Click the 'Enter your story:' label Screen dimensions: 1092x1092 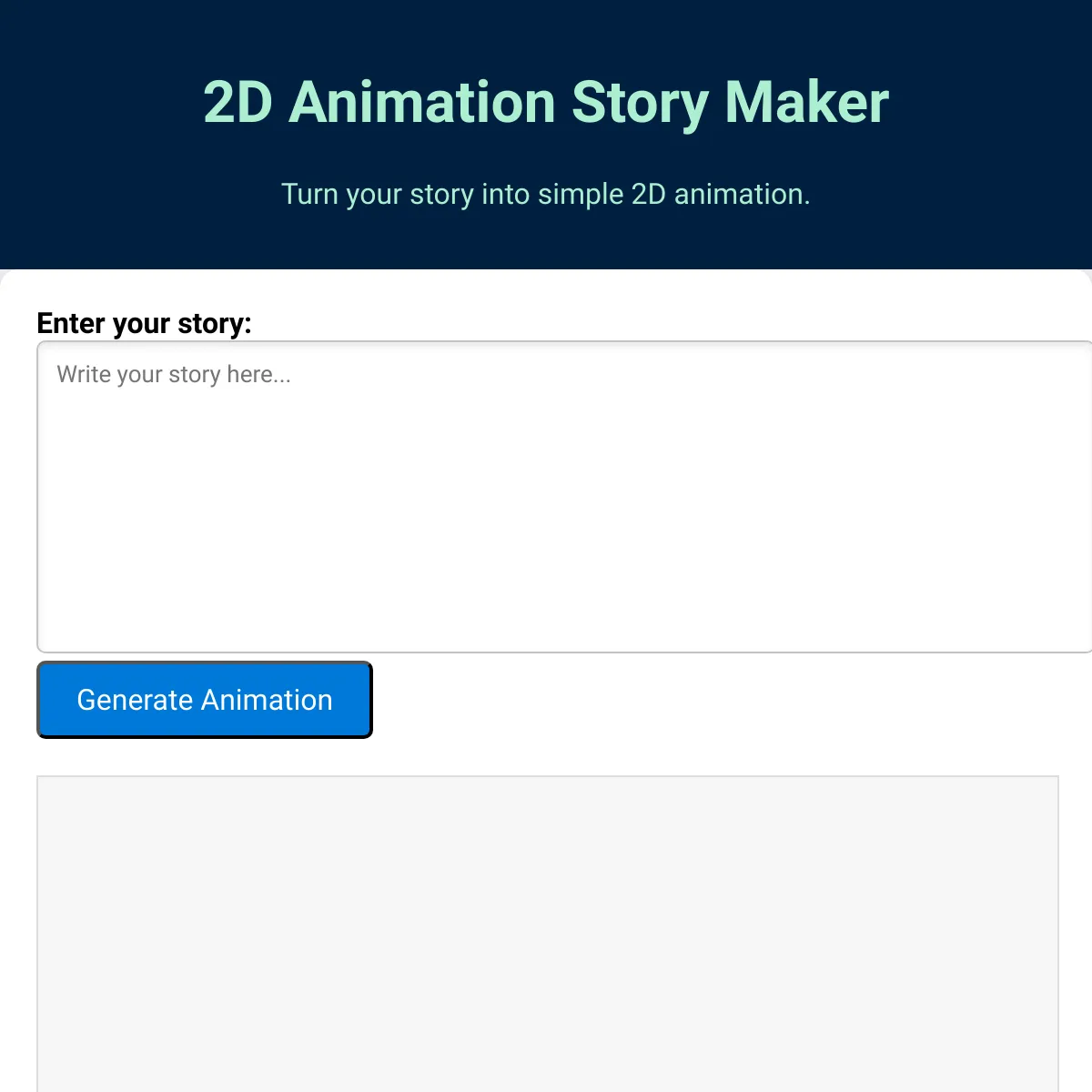click(144, 323)
